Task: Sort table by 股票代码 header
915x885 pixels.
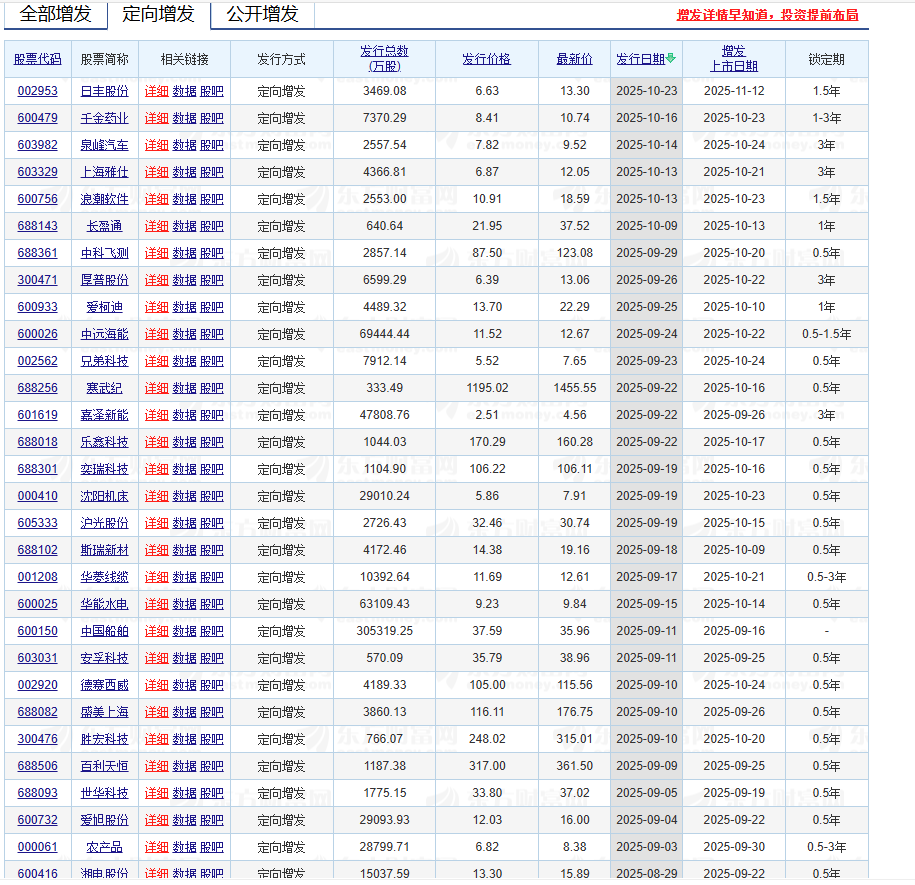Action: (x=37, y=59)
